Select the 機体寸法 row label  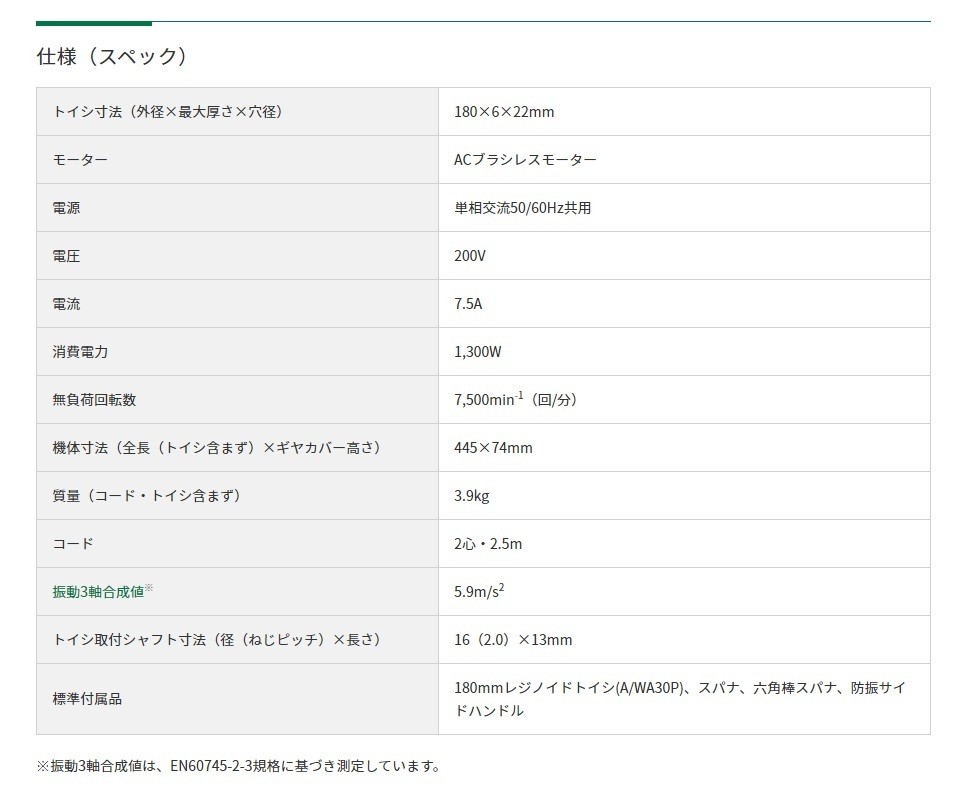pyautogui.click(x=216, y=448)
